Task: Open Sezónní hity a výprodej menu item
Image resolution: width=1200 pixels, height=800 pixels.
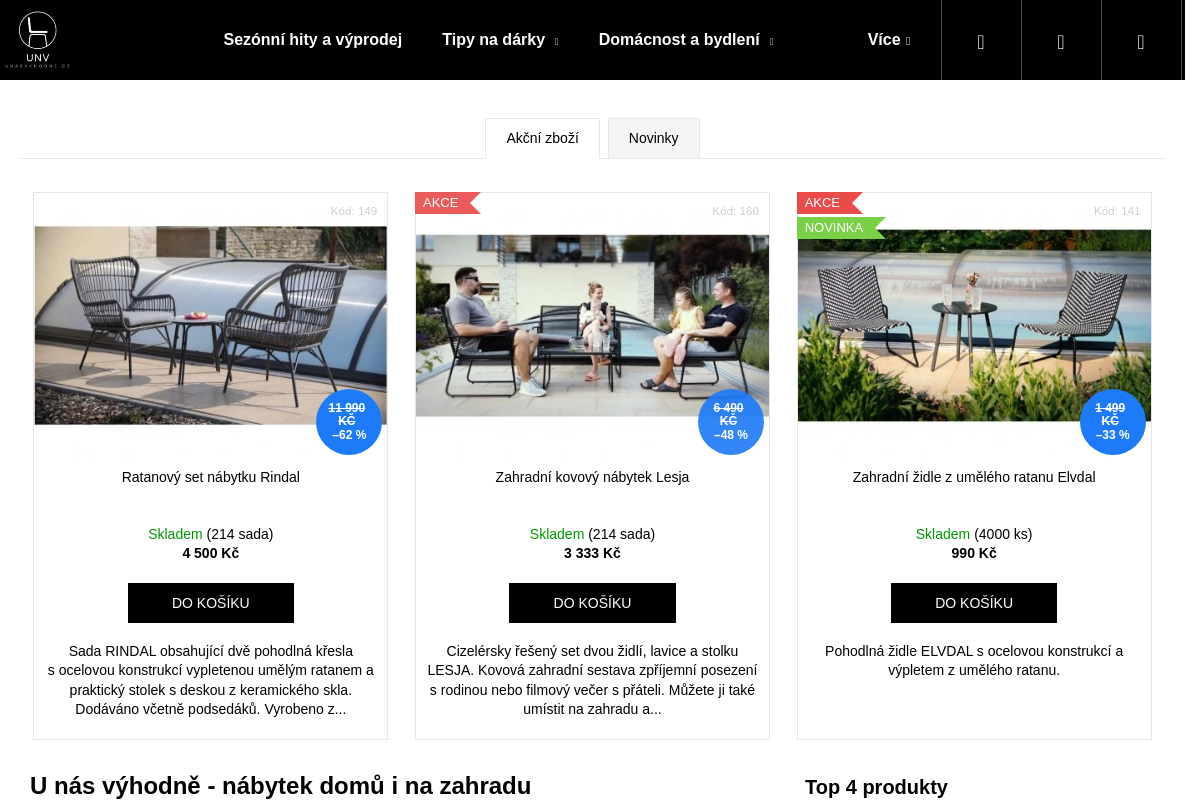Action: (313, 40)
